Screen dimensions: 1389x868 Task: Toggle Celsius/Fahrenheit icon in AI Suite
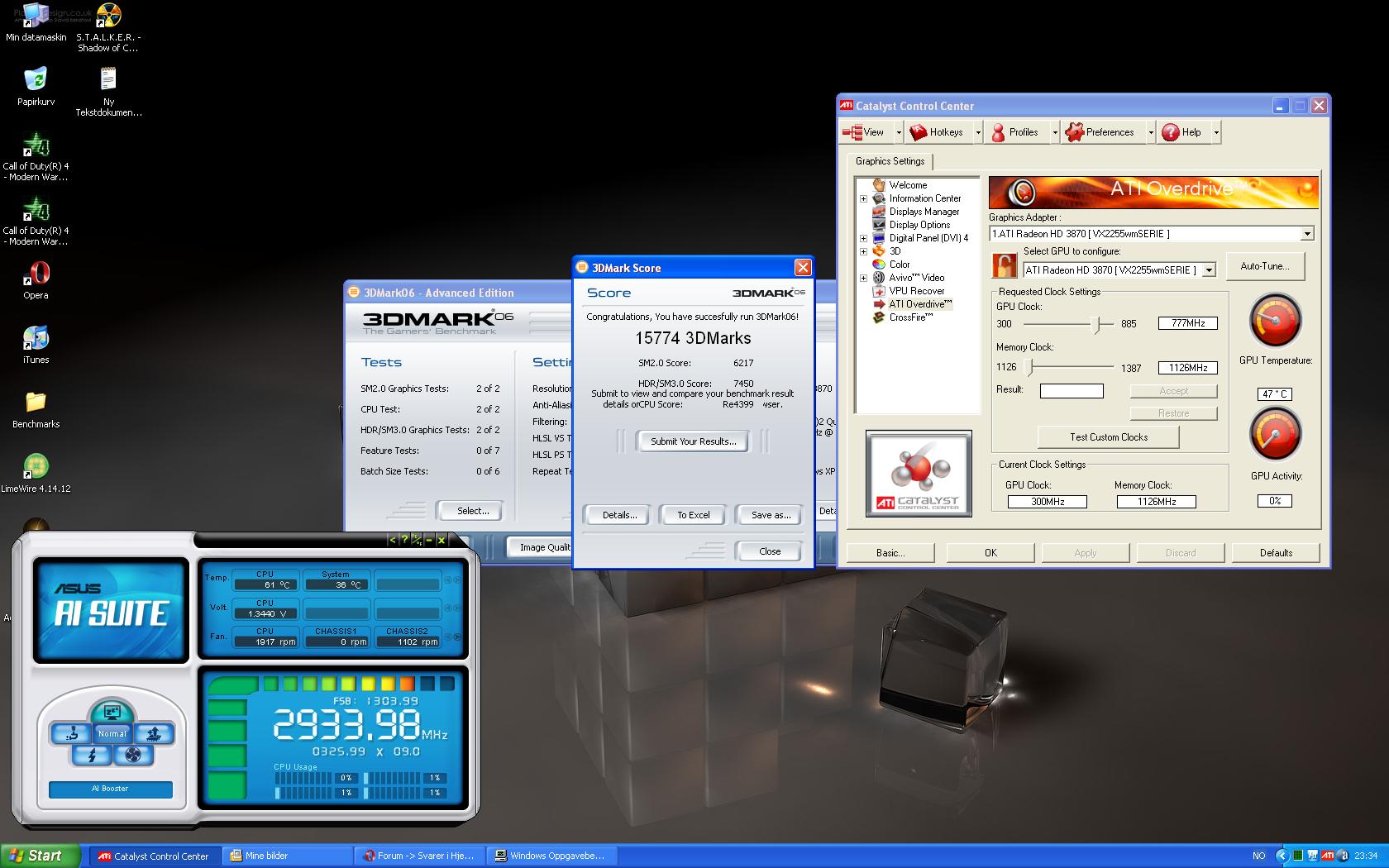click(417, 540)
